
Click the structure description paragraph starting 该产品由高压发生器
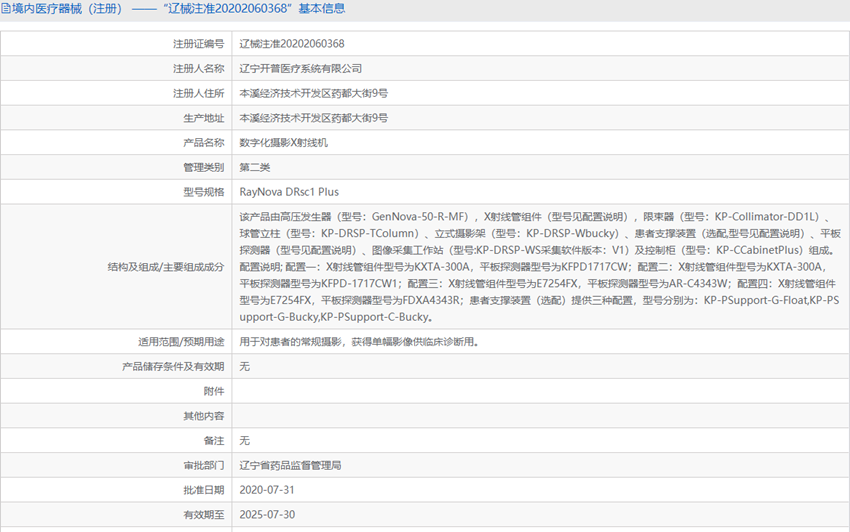click(x=540, y=267)
